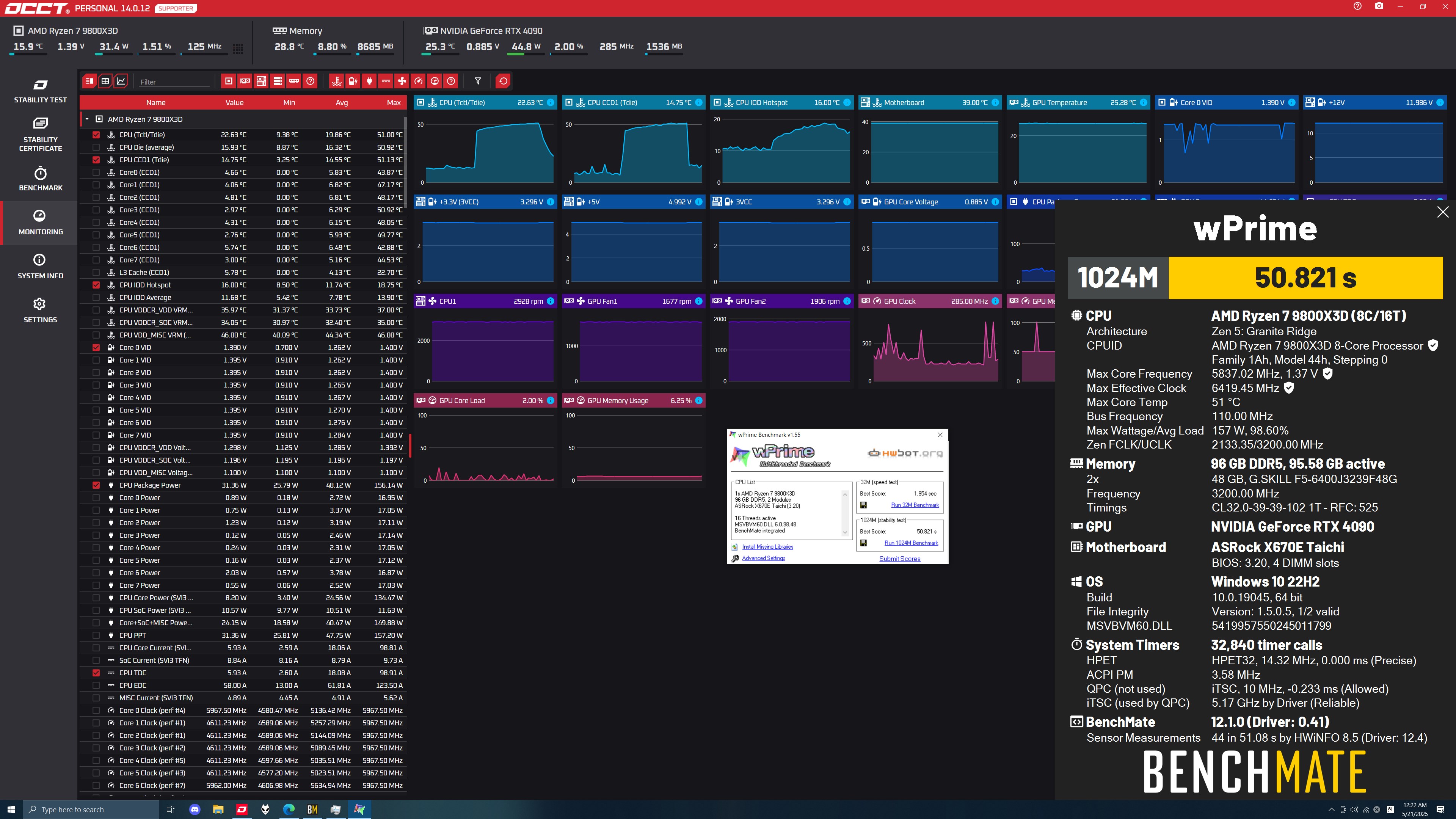Show hidden system tray icons chevron

[1331, 810]
